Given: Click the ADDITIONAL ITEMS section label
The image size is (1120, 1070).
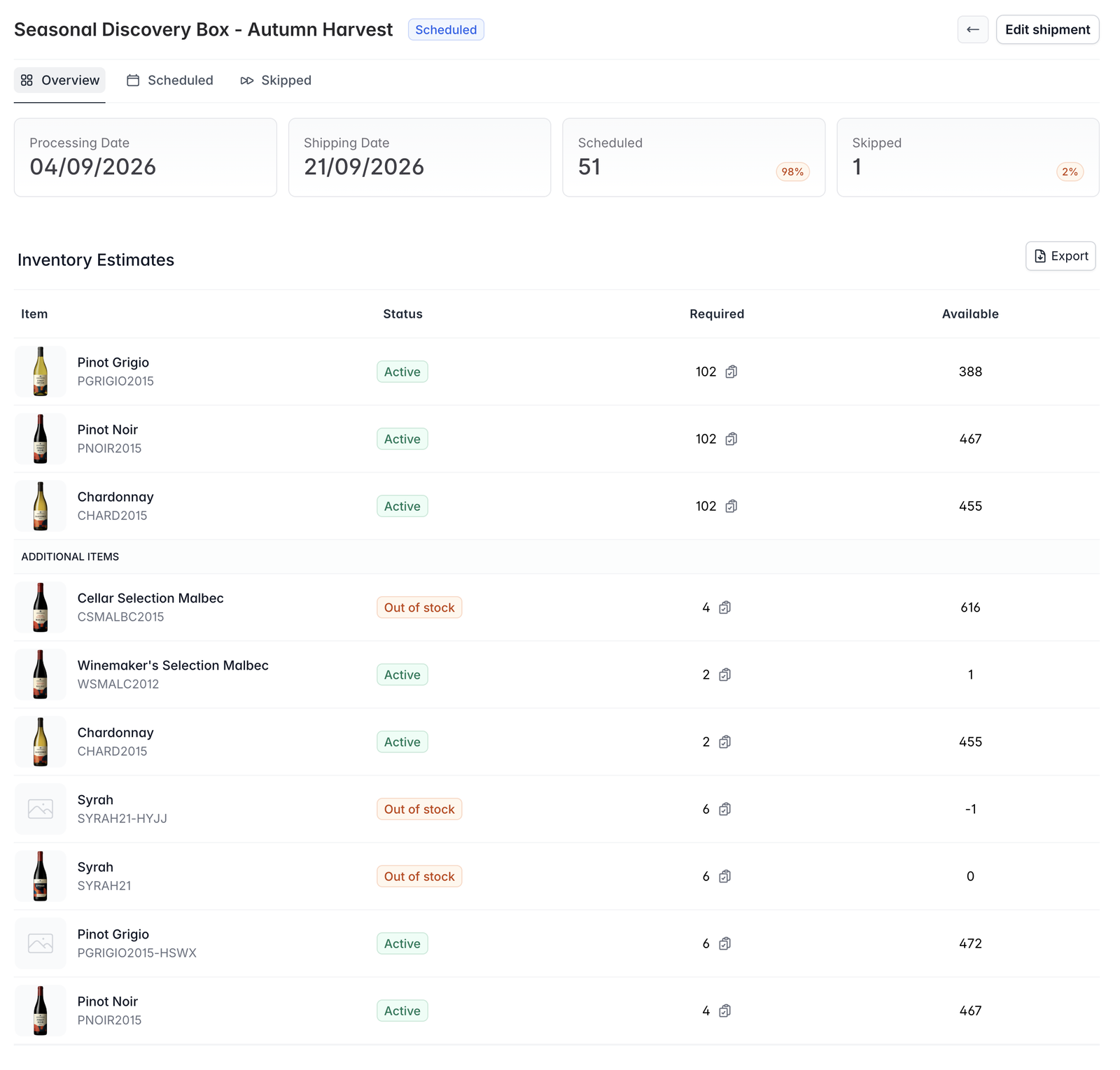Looking at the screenshot, I should pyautogui.click(x=70, y=557).
